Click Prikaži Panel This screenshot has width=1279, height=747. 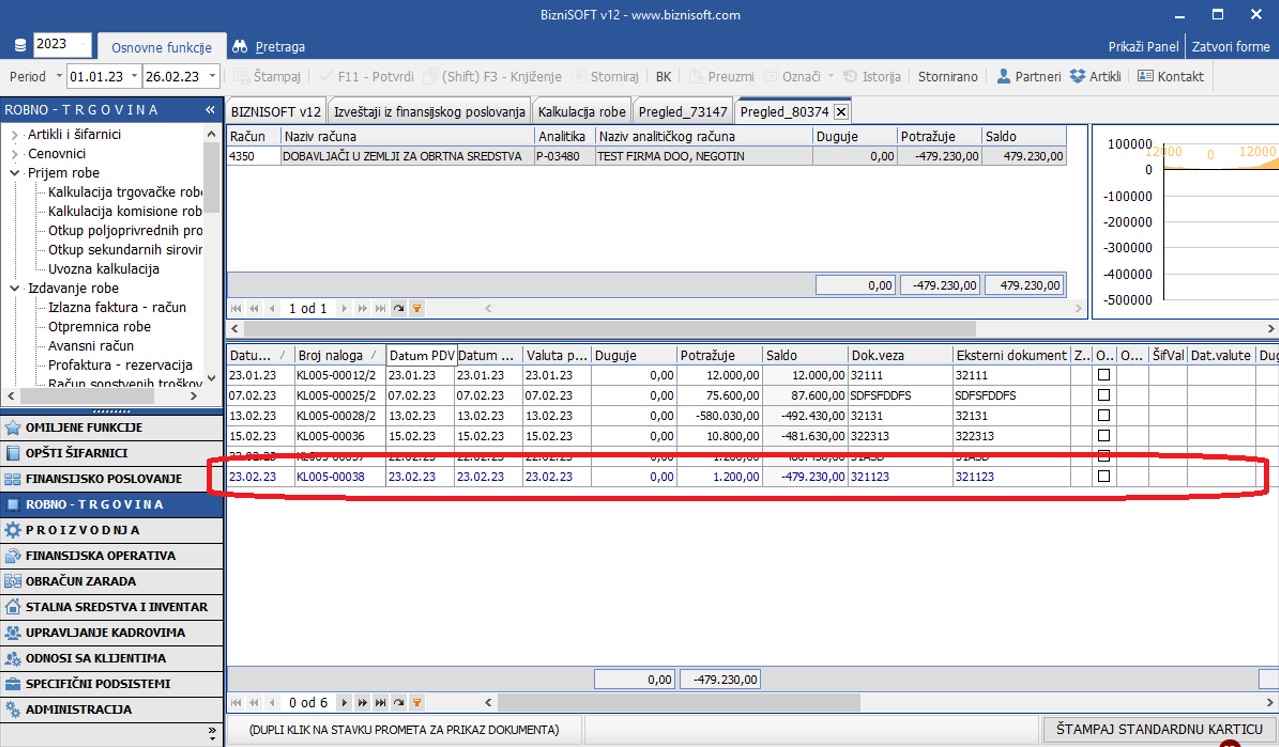1144,46
